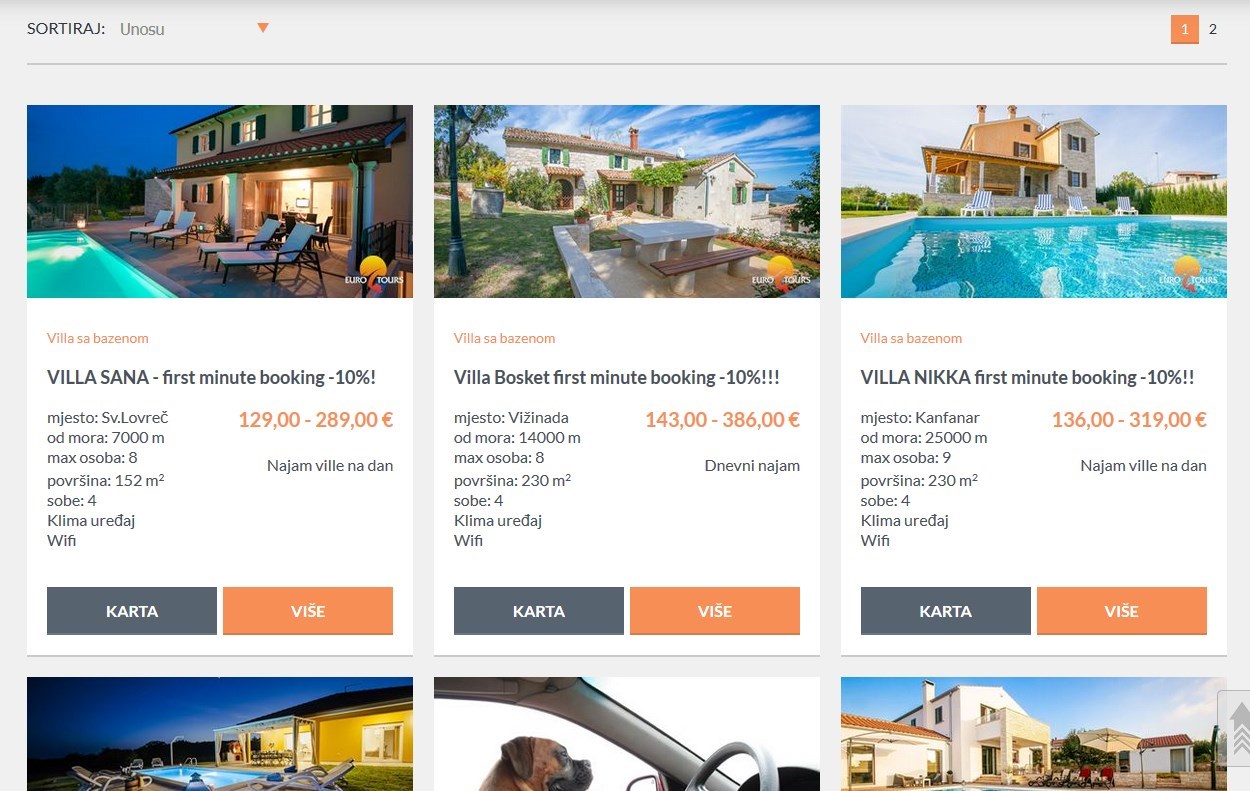
Task: Click VIŠE button for VILLA NIKKA
Action: pos(1122,611)
